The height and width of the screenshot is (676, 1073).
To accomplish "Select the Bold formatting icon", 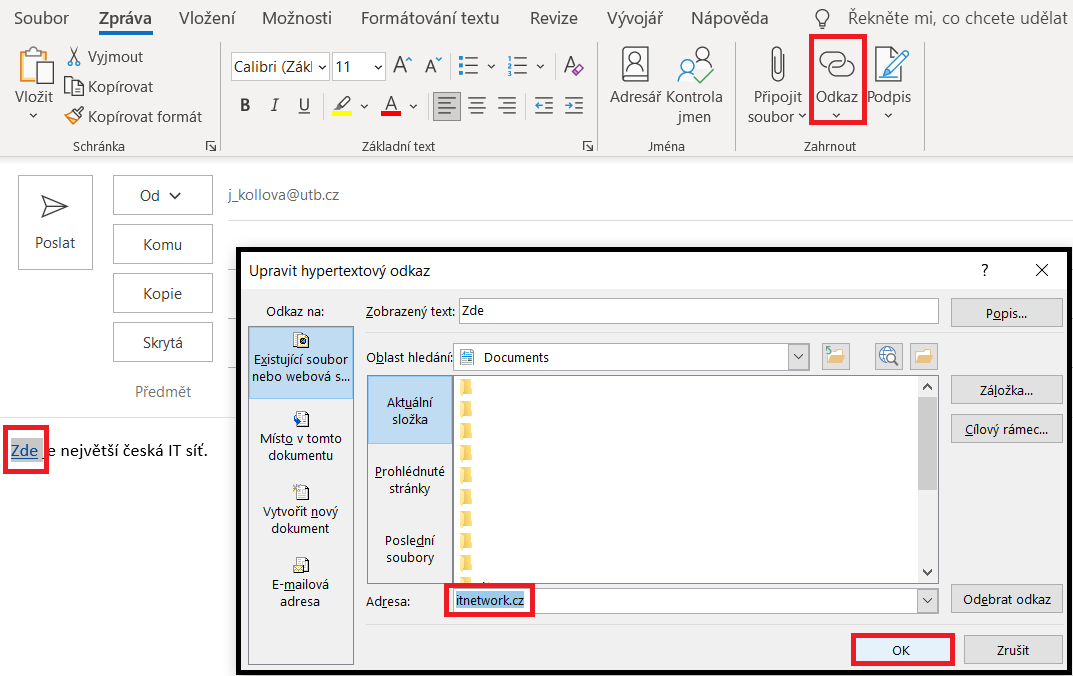I will tap(245, 105).
